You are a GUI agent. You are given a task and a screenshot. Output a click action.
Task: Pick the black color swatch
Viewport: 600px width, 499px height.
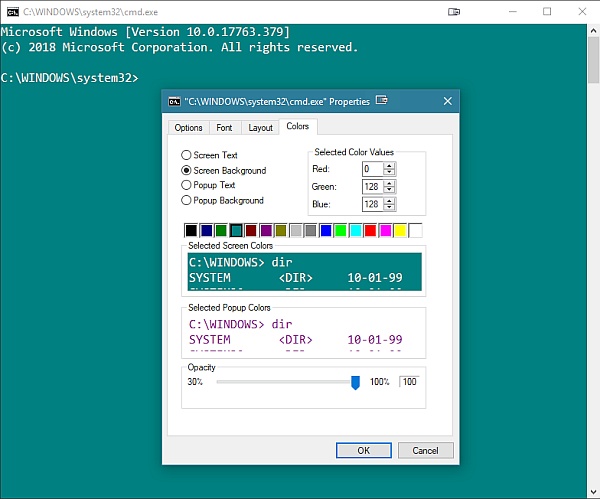tap(191, 230)
